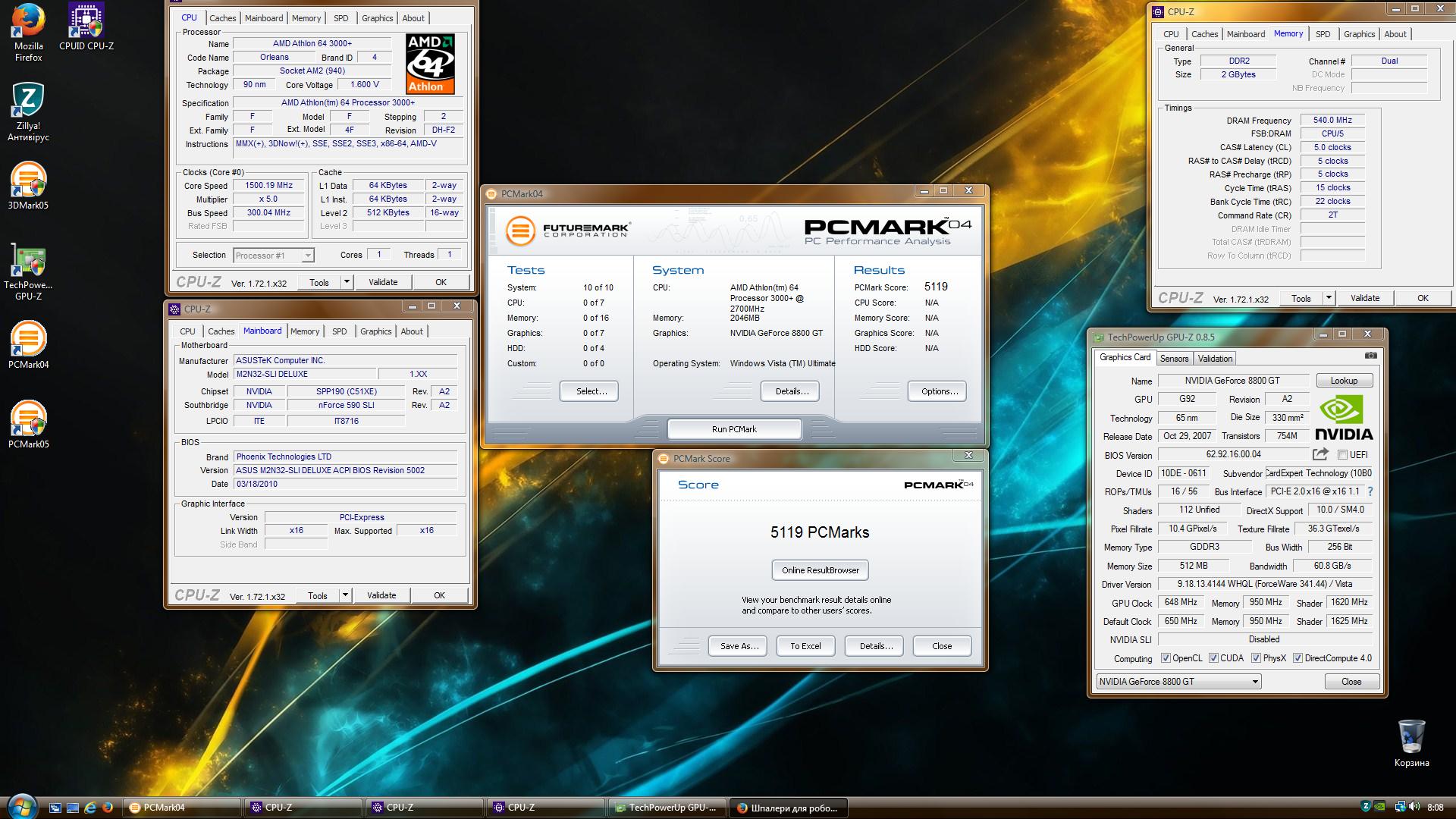Click NVIDIA tray icon in taskbar
The width and height of the screenshot is (1456, 819).
coord(1381,807)
